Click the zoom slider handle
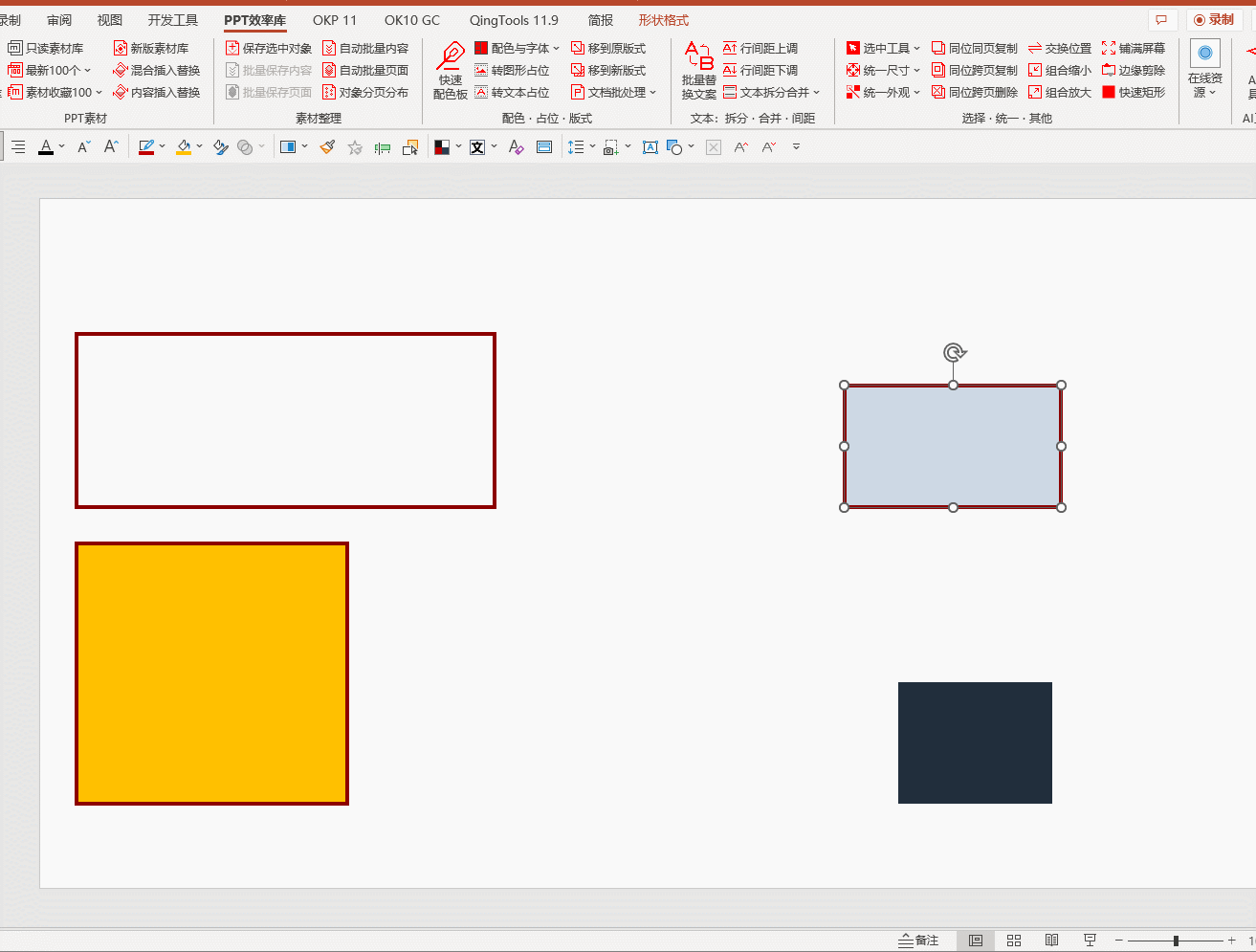This screenshot has height=952, width=1256. coord(1176,941)
